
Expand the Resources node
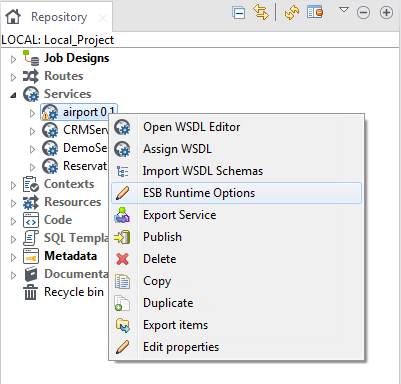coord(13,203)
